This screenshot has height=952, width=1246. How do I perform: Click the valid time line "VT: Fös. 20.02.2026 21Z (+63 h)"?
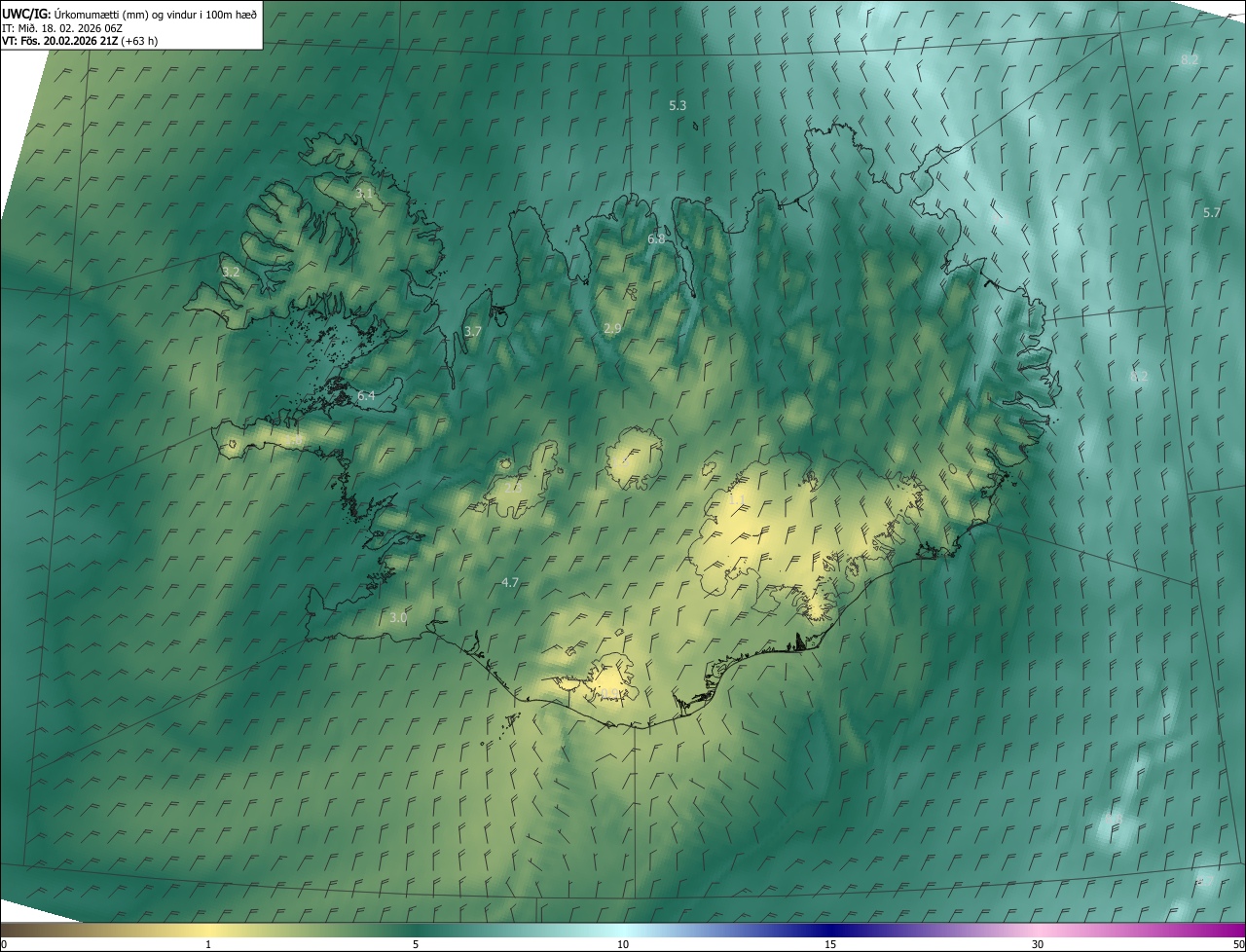tap(80, 41)
